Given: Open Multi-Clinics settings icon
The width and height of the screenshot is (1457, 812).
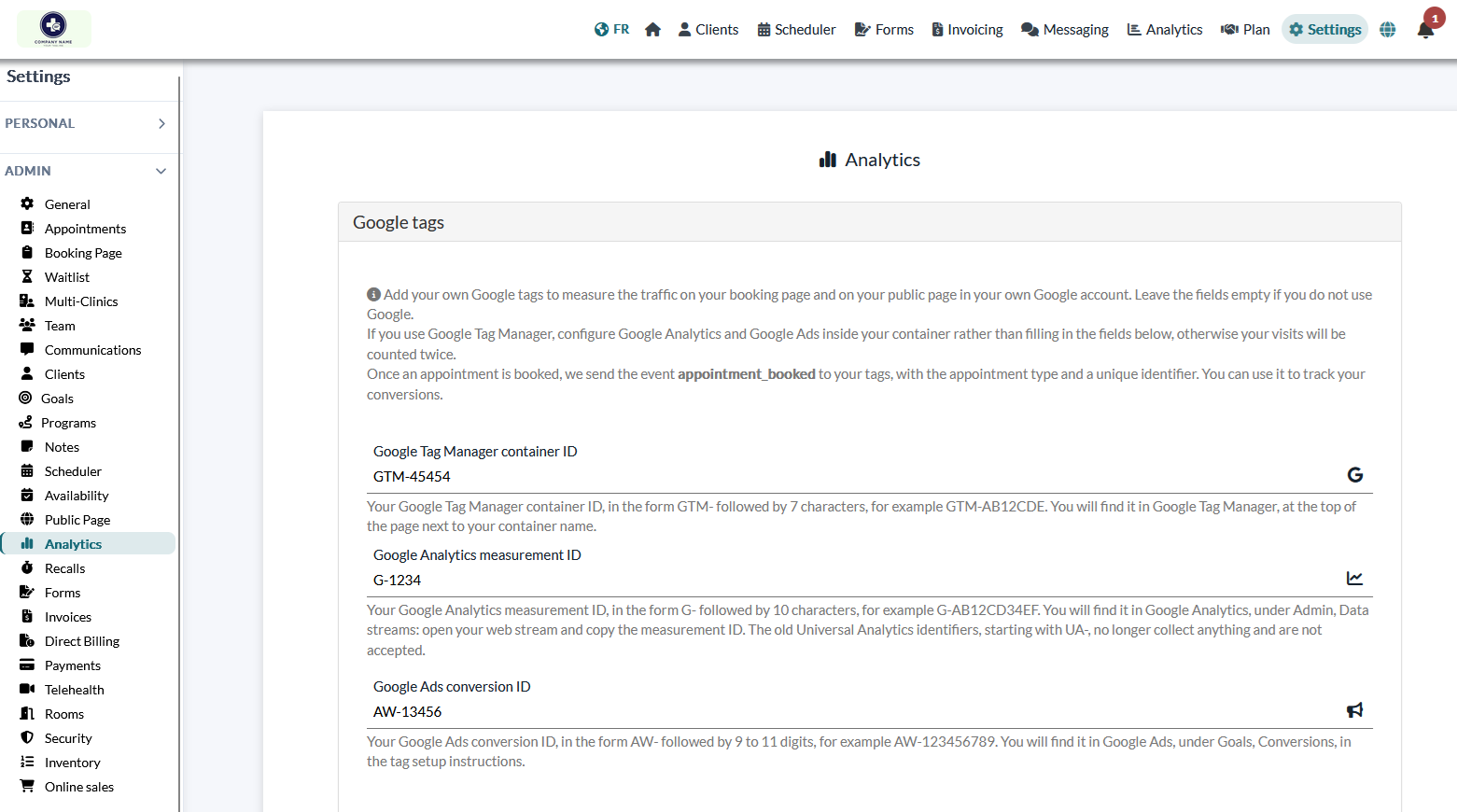Looking at the screenshot, I should [27, 301].
